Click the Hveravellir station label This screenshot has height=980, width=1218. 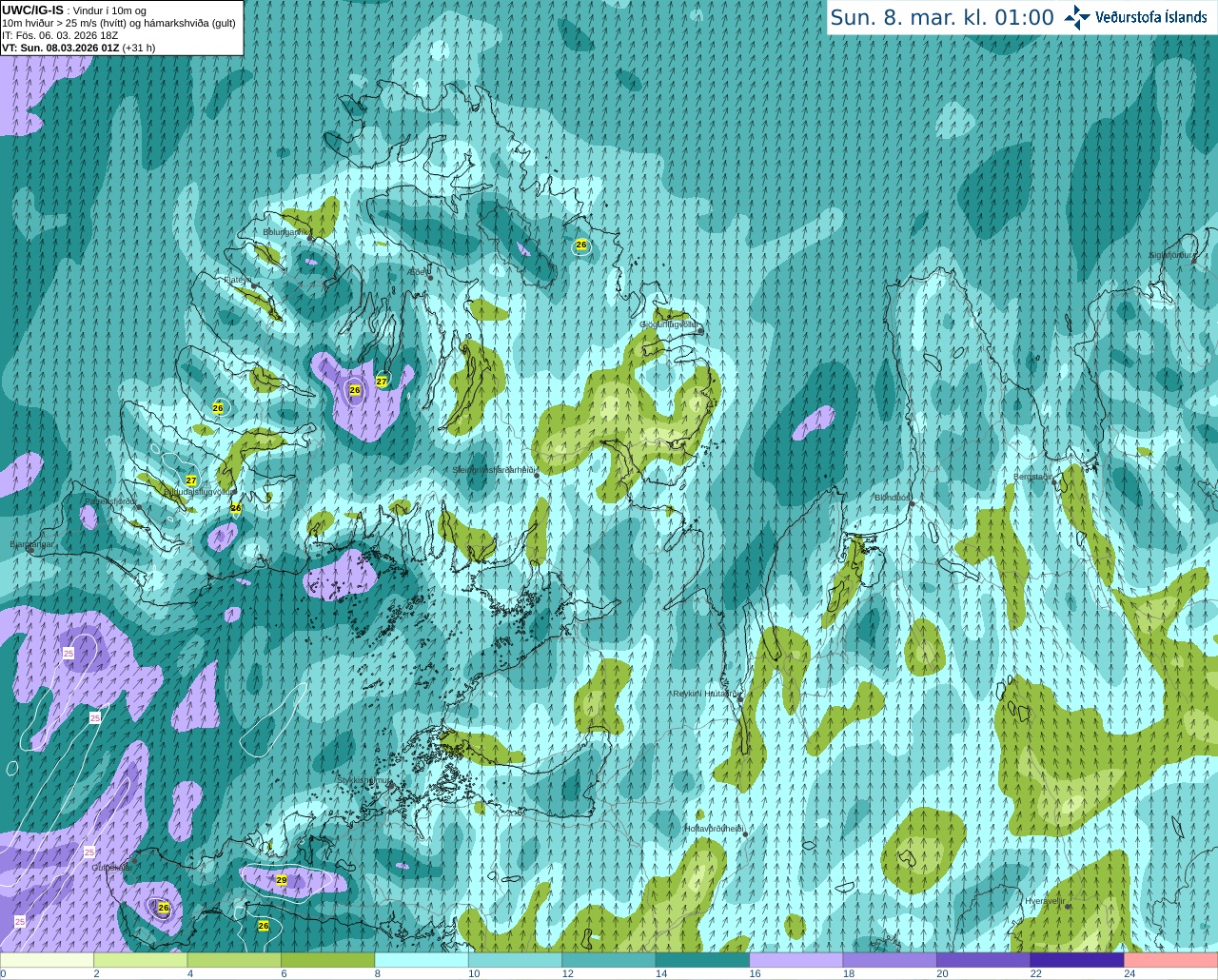(1045, 900)
